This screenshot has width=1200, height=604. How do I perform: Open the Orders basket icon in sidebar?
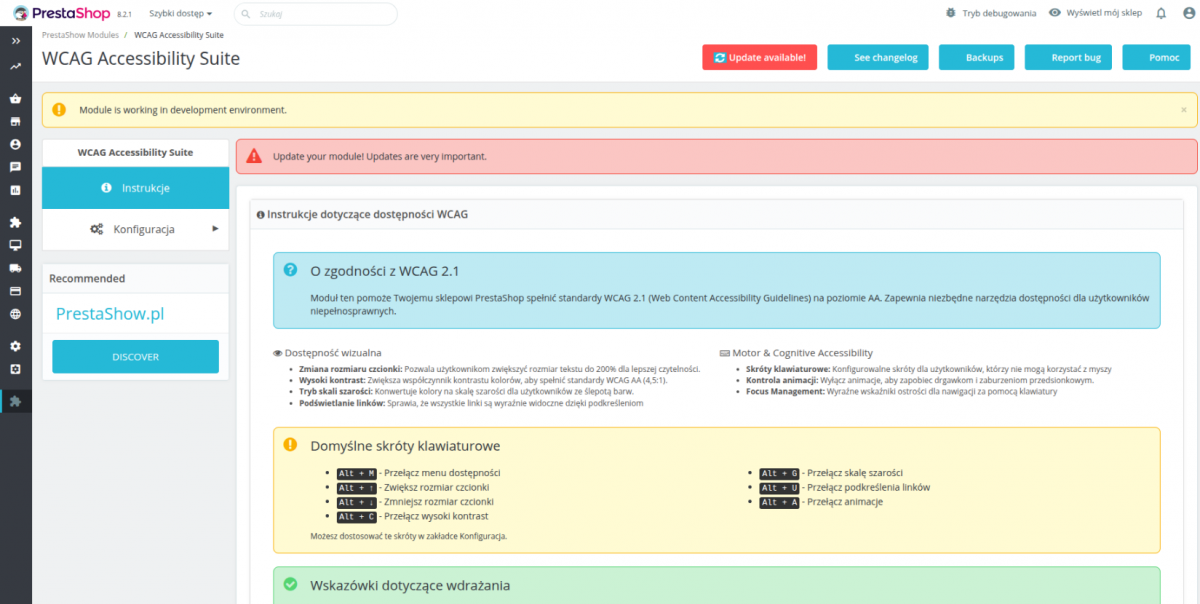16,99
